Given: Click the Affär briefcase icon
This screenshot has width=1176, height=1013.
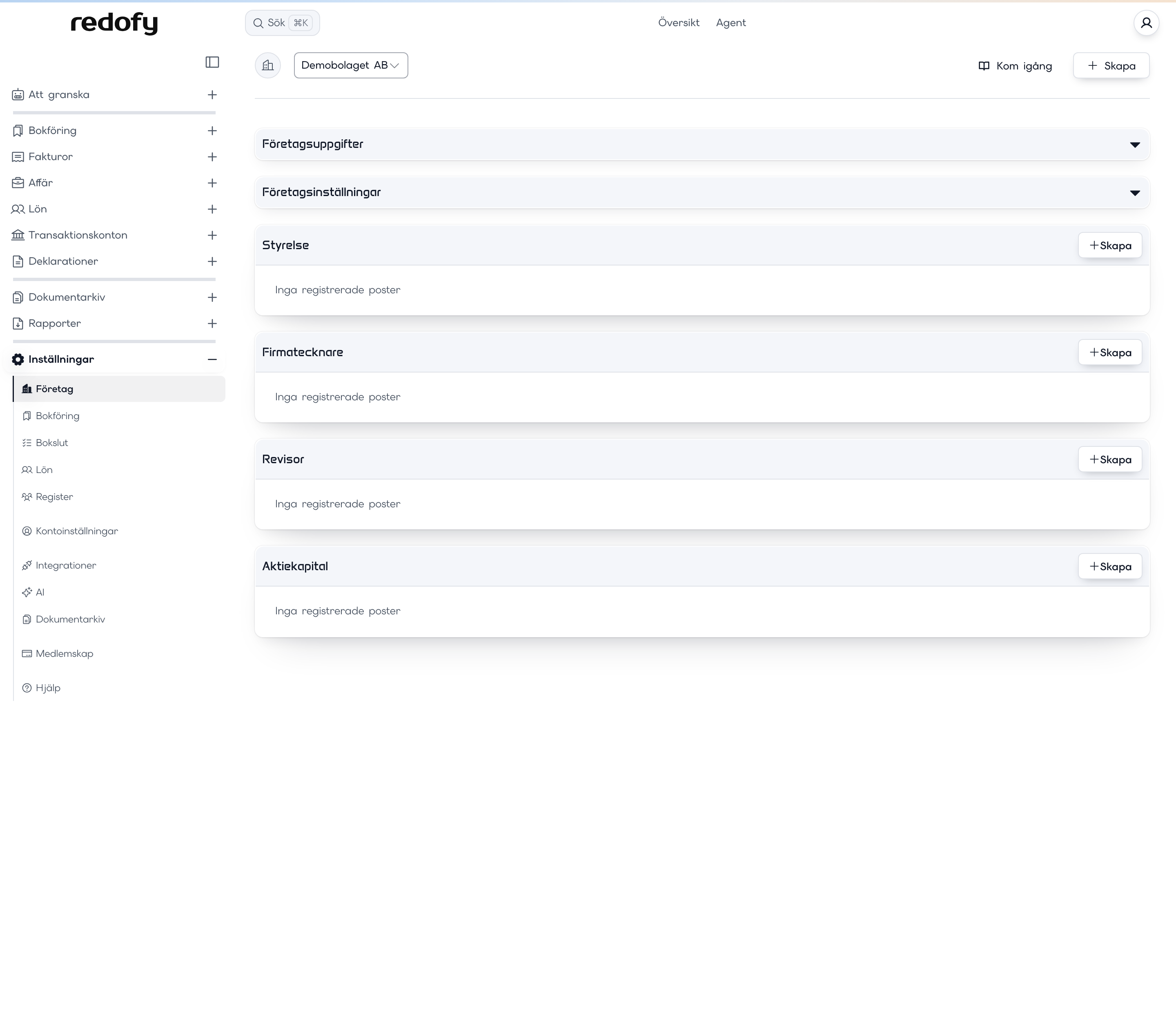Looking at the screenshot, I should [18, 183].
